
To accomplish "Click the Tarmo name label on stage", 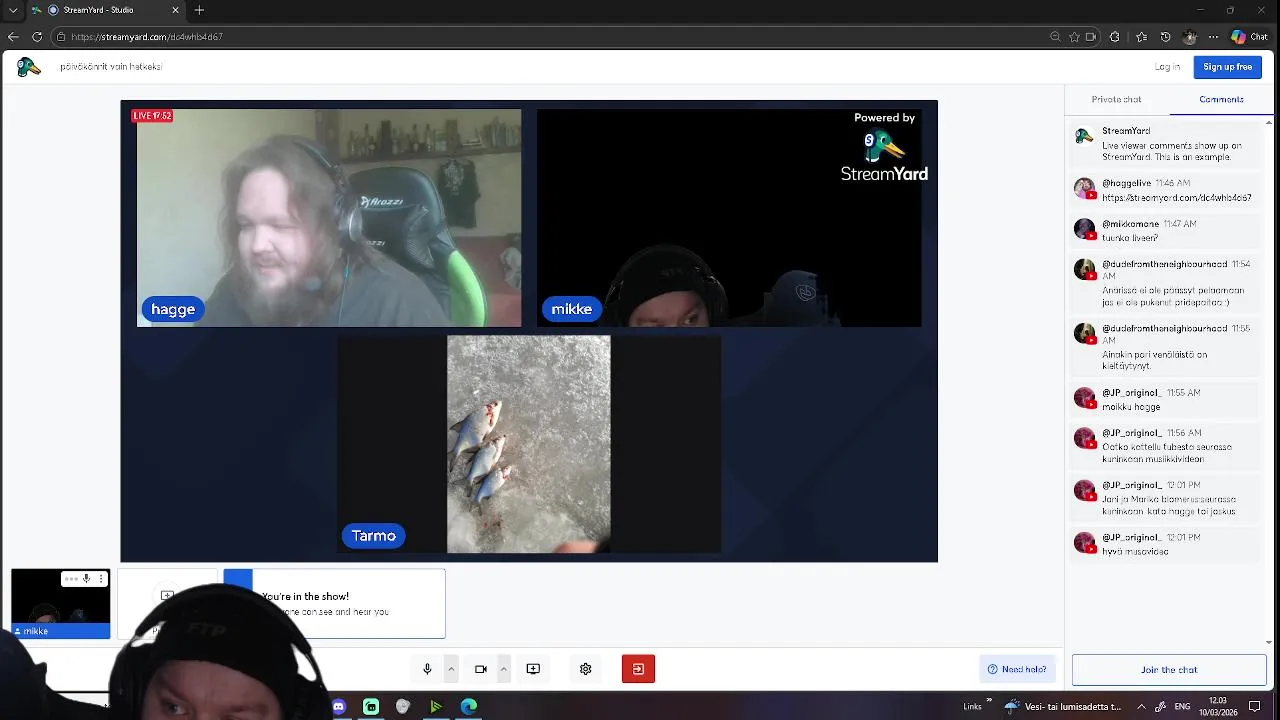I will click(373, 536).
